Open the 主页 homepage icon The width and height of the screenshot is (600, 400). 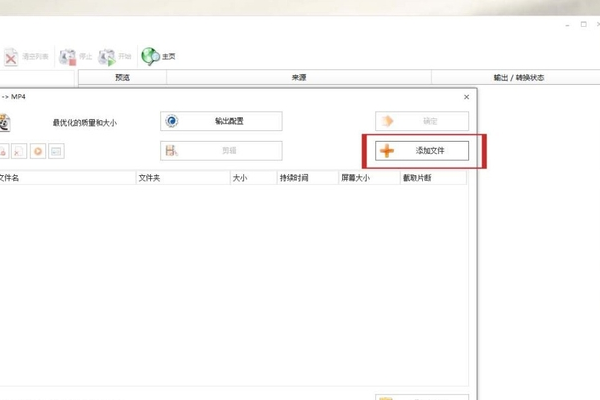click(x=151, y=57)
